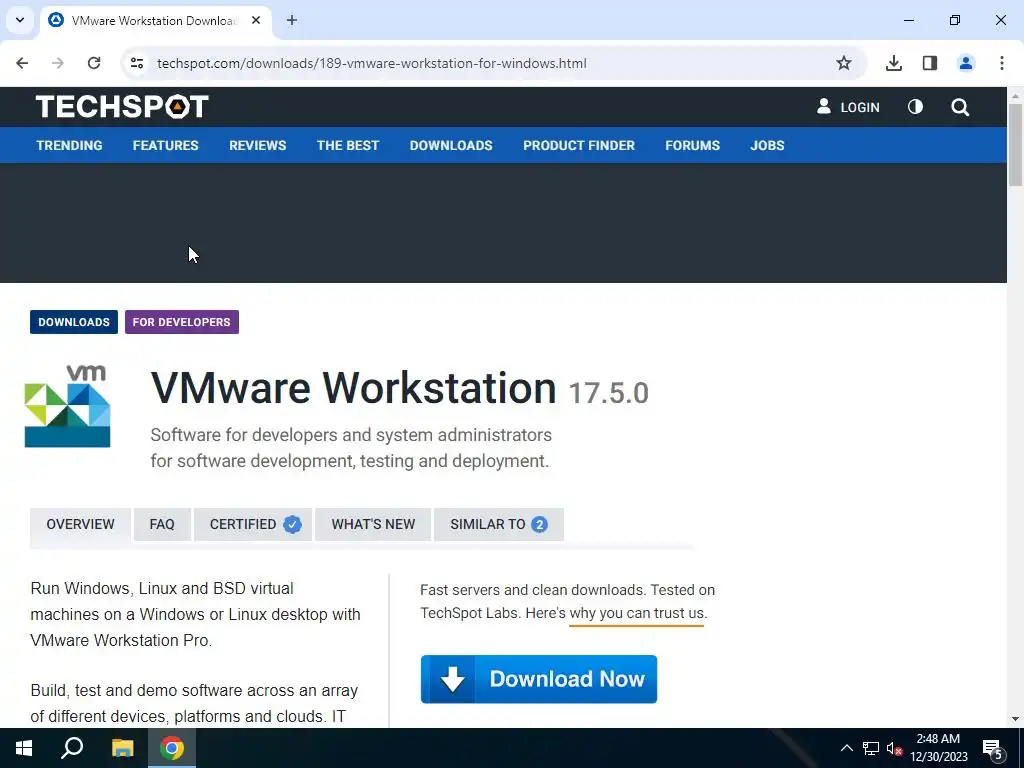This screenshot has height=768, width=1024.
Task: Click the FOR DEVELOPERS category badge
Action: coord(182,322)
